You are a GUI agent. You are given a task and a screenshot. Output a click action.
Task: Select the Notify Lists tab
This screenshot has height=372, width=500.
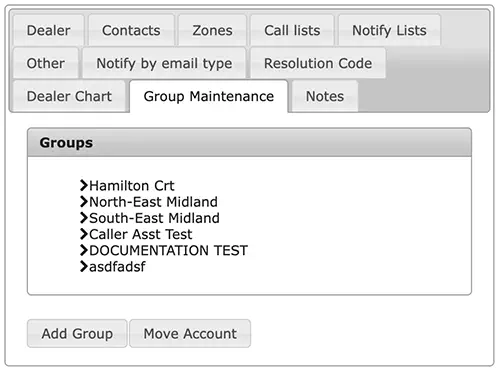389,30
